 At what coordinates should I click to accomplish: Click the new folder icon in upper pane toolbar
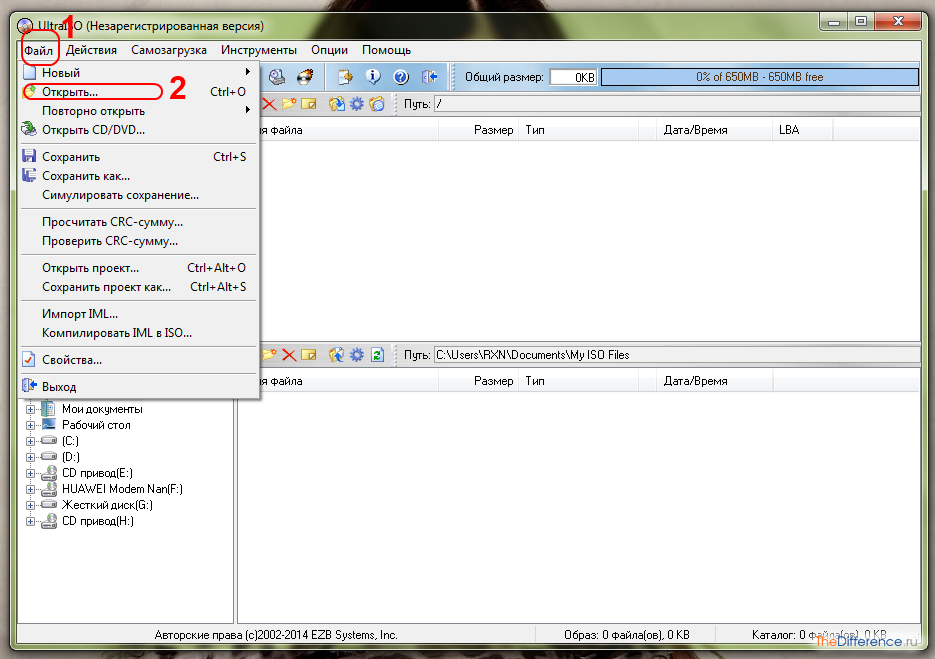289,103
